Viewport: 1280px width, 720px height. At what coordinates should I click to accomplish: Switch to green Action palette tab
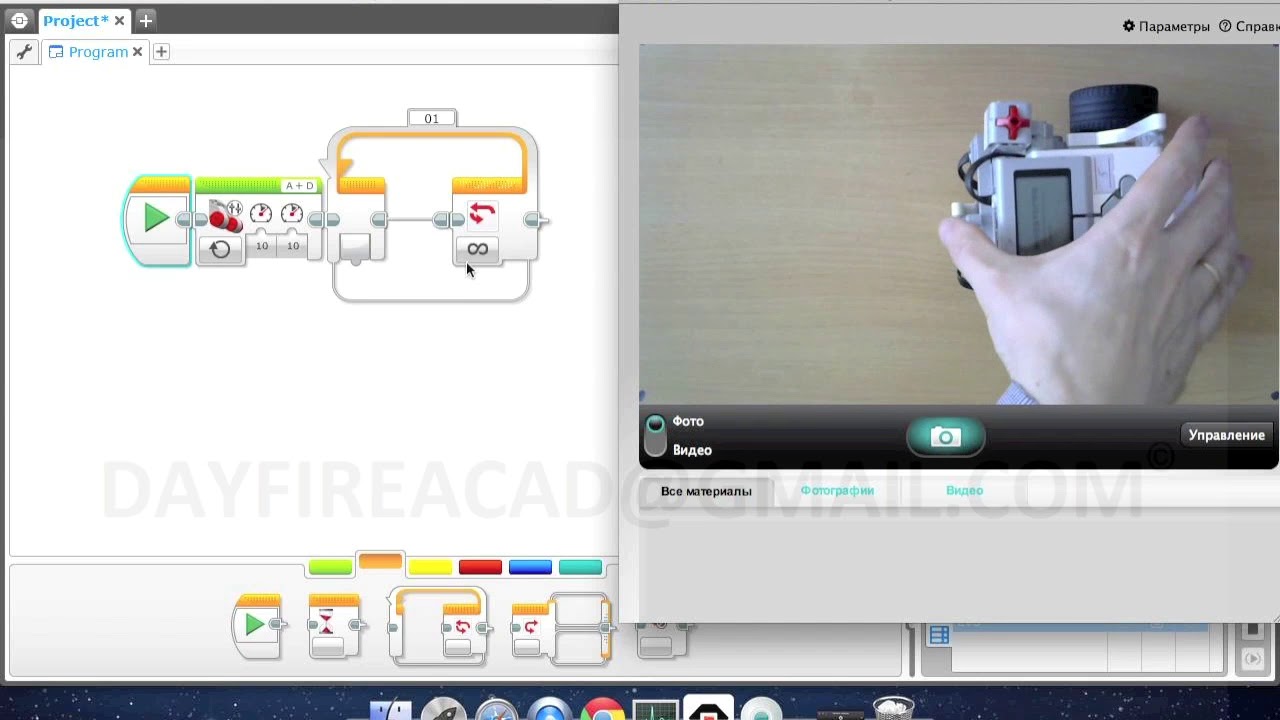(330, 567)
